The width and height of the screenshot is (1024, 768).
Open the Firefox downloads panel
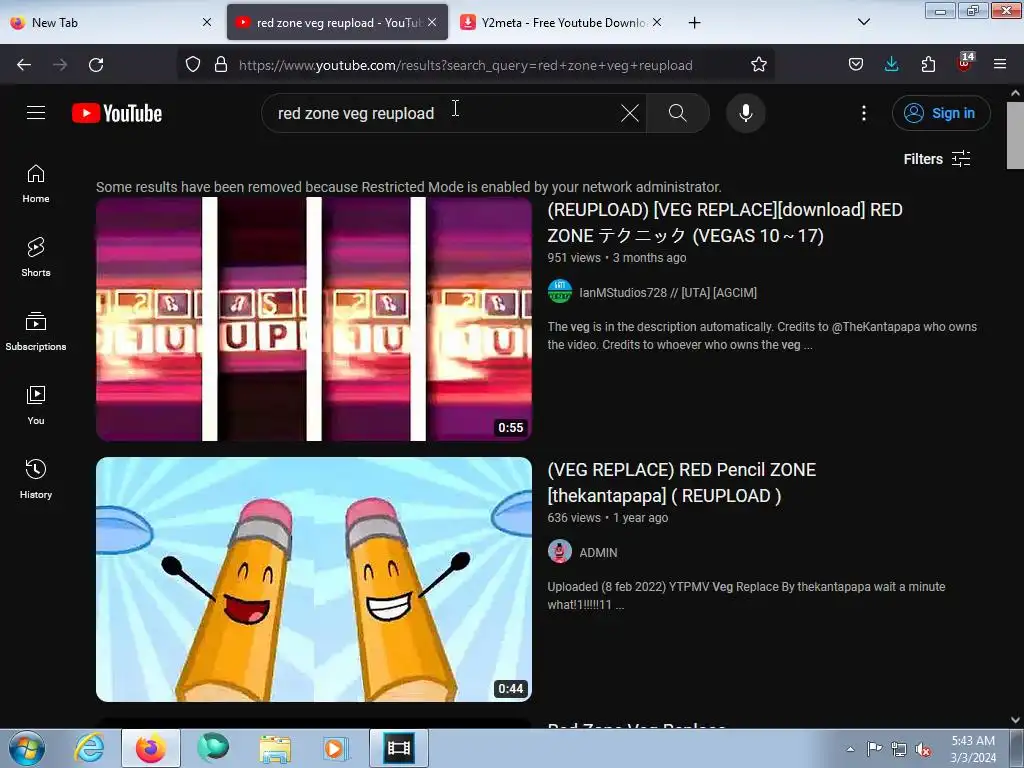point(891,64)
